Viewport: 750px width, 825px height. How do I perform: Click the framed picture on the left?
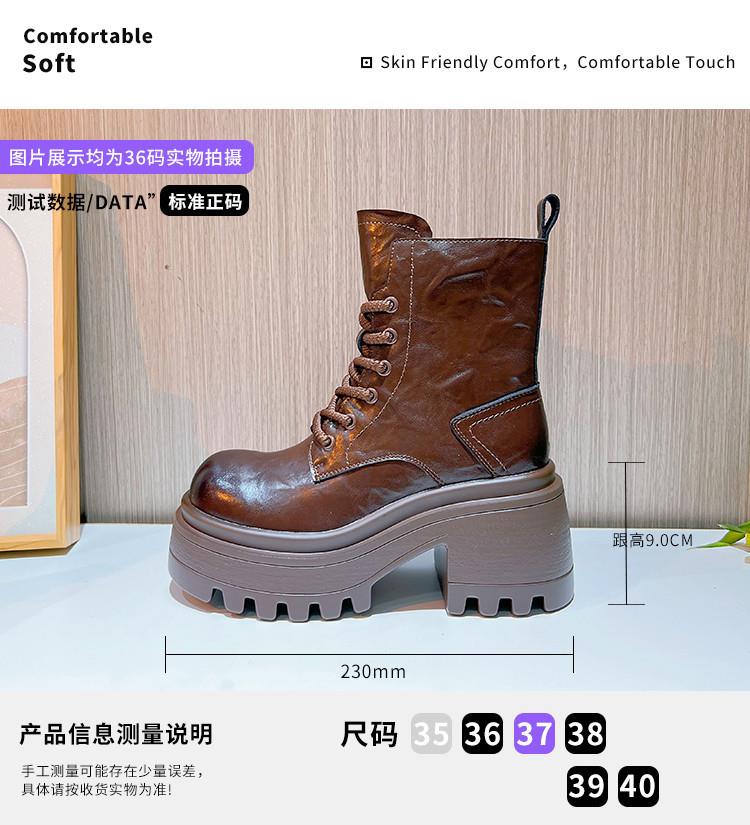pyautogui.click(x=39, y=363)
